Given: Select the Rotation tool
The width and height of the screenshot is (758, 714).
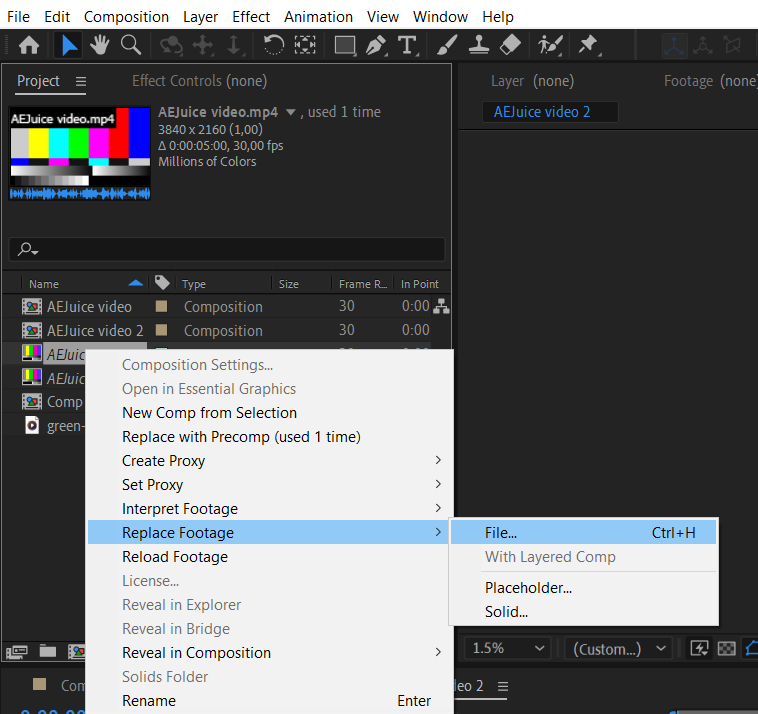Looking at the screenshot, I should [x=274, y=45].
